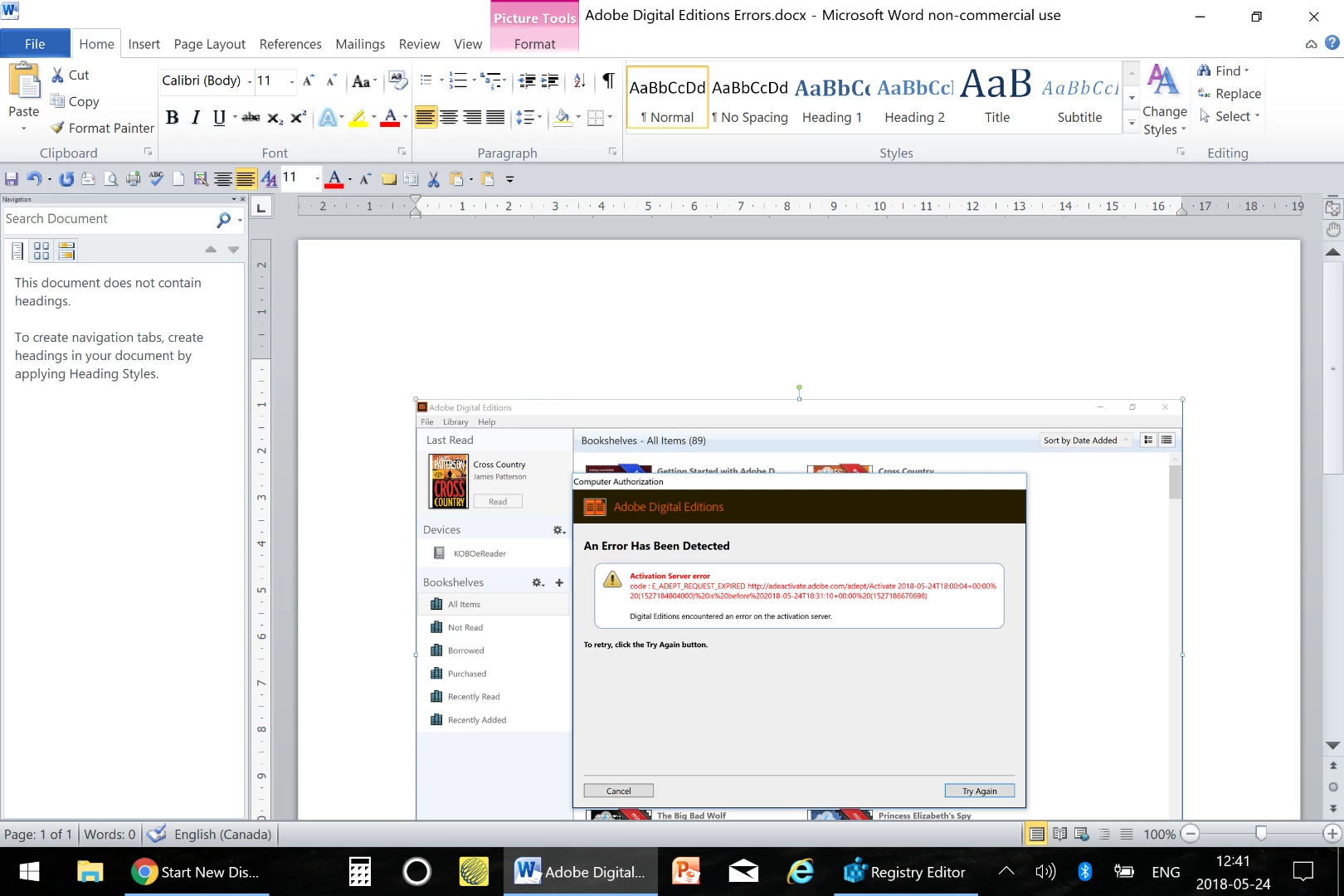
Task: Open the File tab
Action: coord(35,44)
